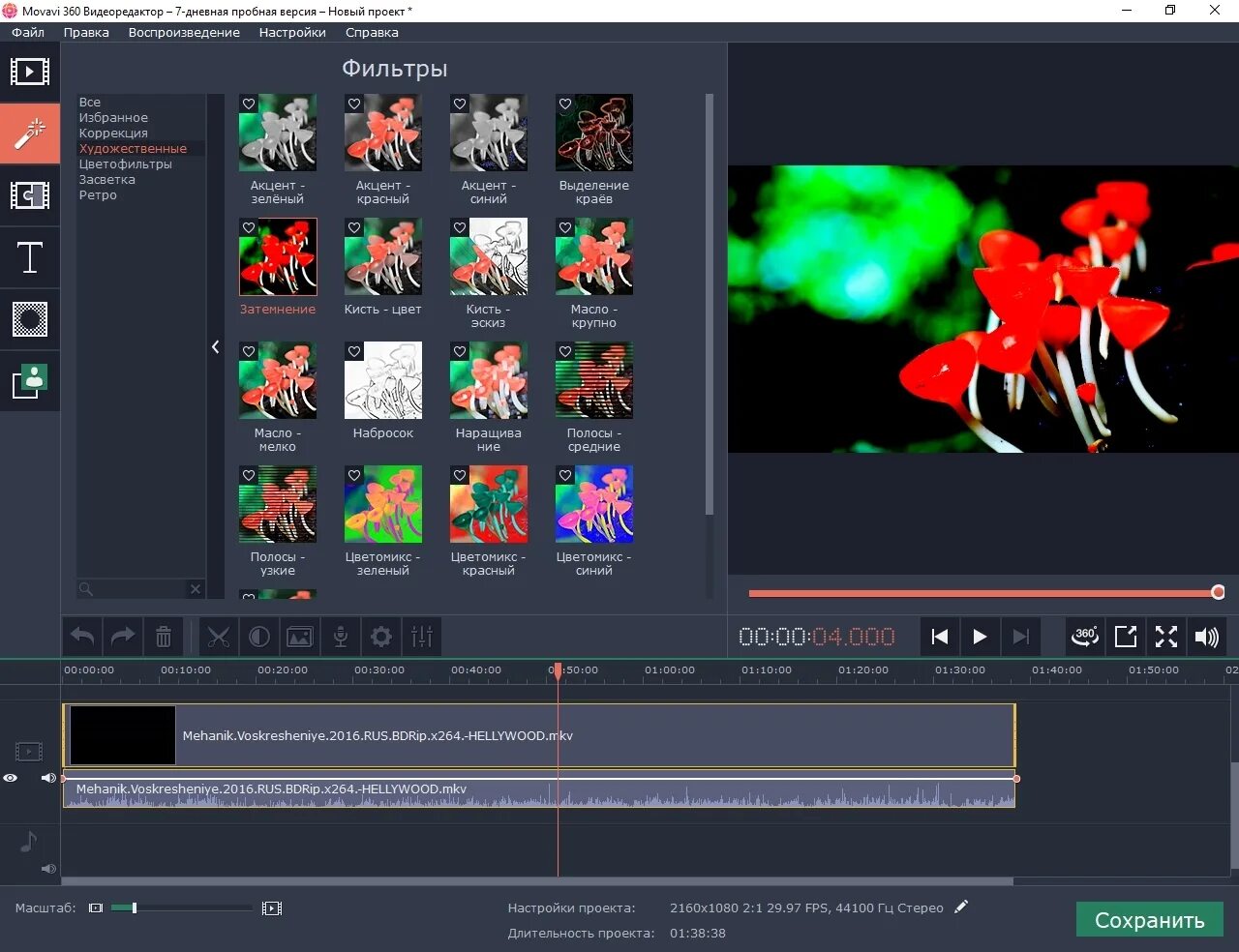Mute the music audio track
Viewport: 1239px width, 952px height.
tap(47, 869)
